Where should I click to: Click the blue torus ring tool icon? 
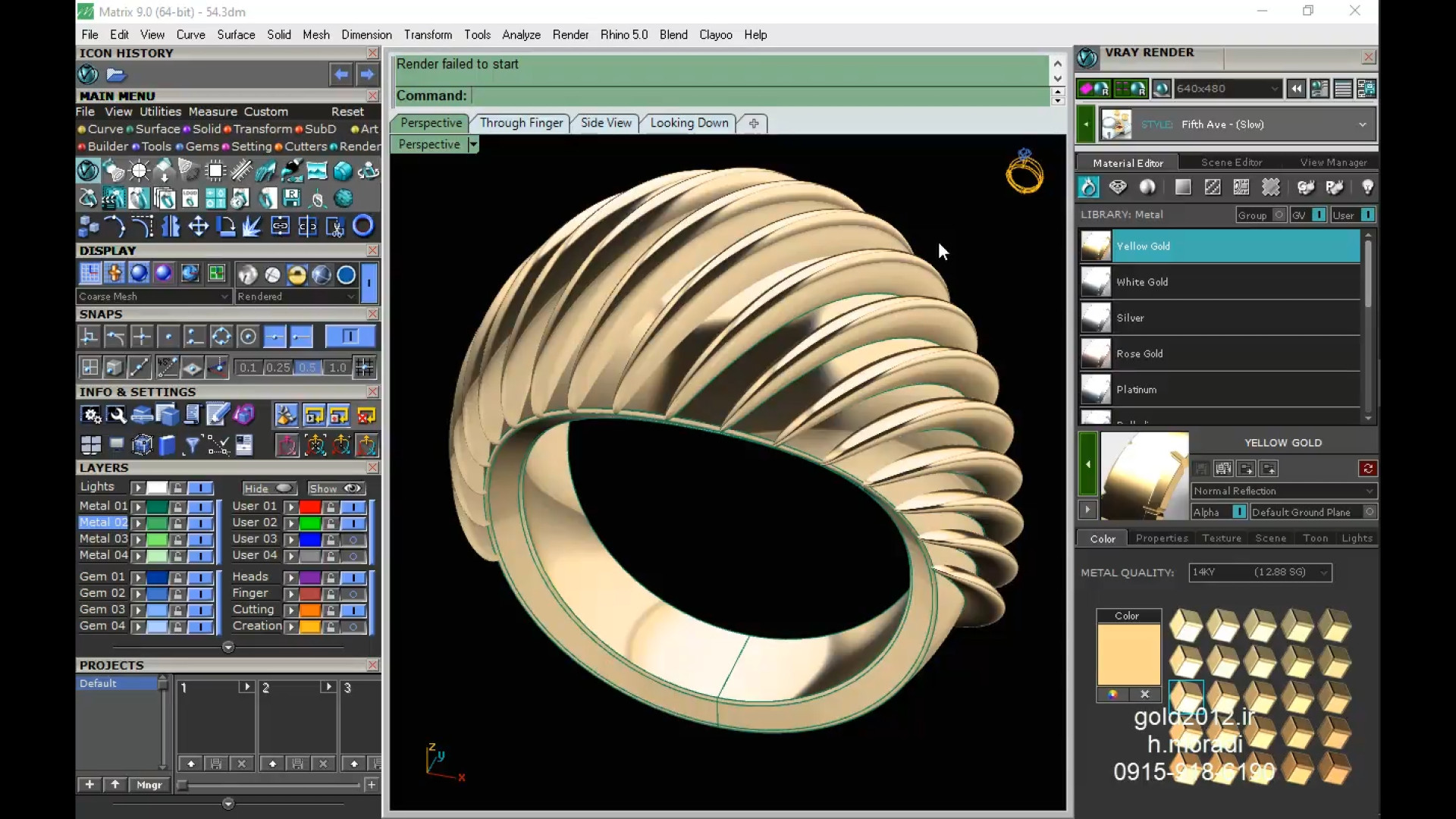pos(363,226)
